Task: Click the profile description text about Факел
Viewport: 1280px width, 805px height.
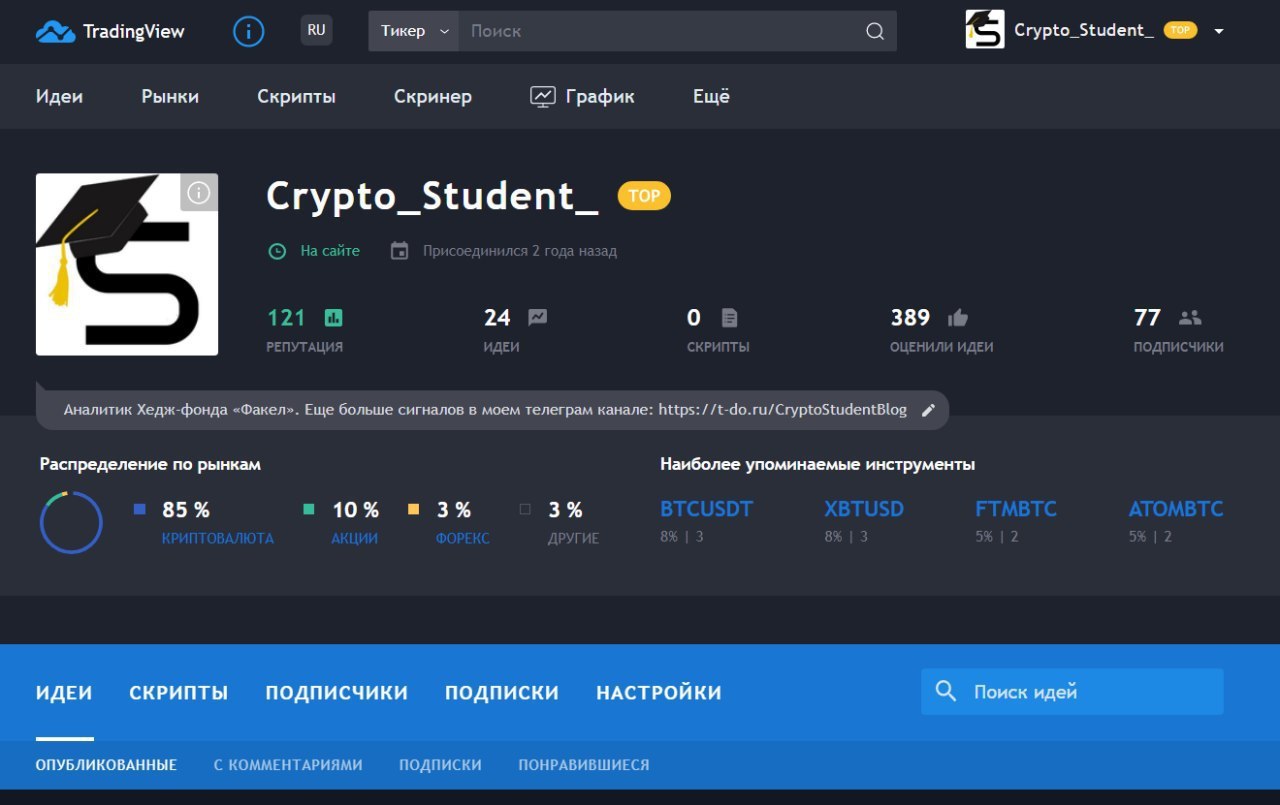Action: pyautogui.click(x=485, y=410)
